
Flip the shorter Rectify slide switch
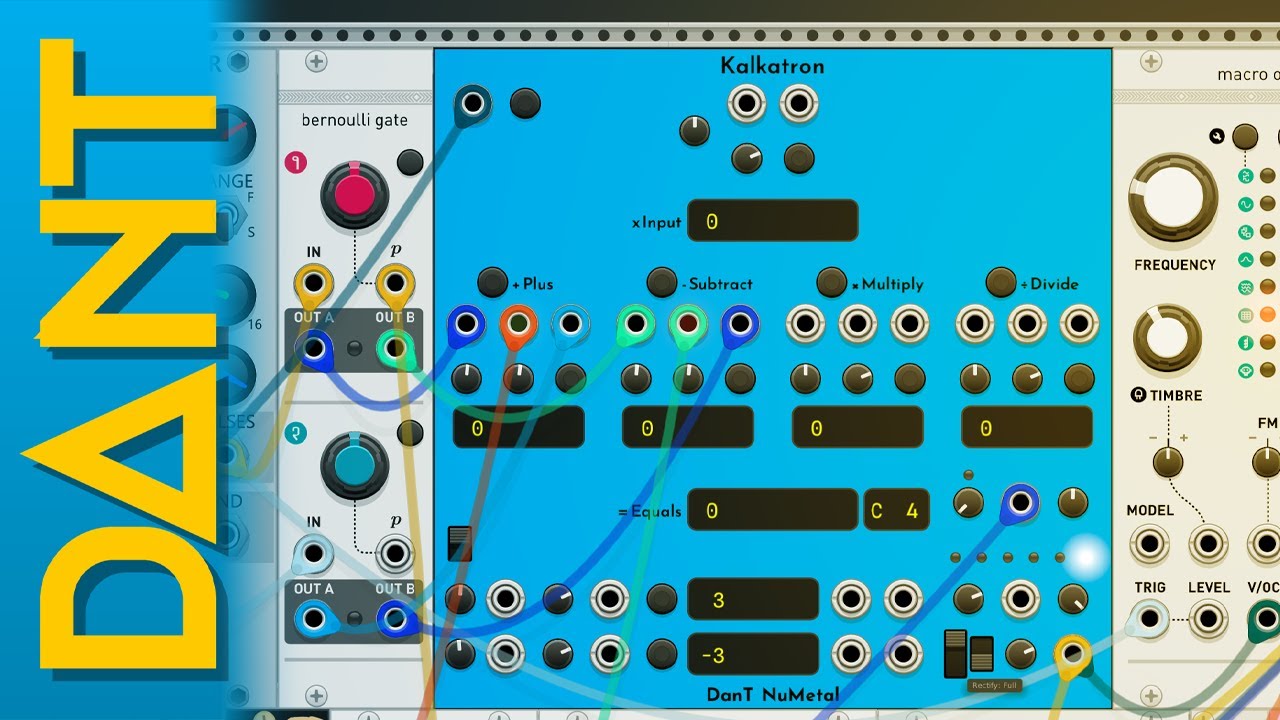(x=982, y=653)
